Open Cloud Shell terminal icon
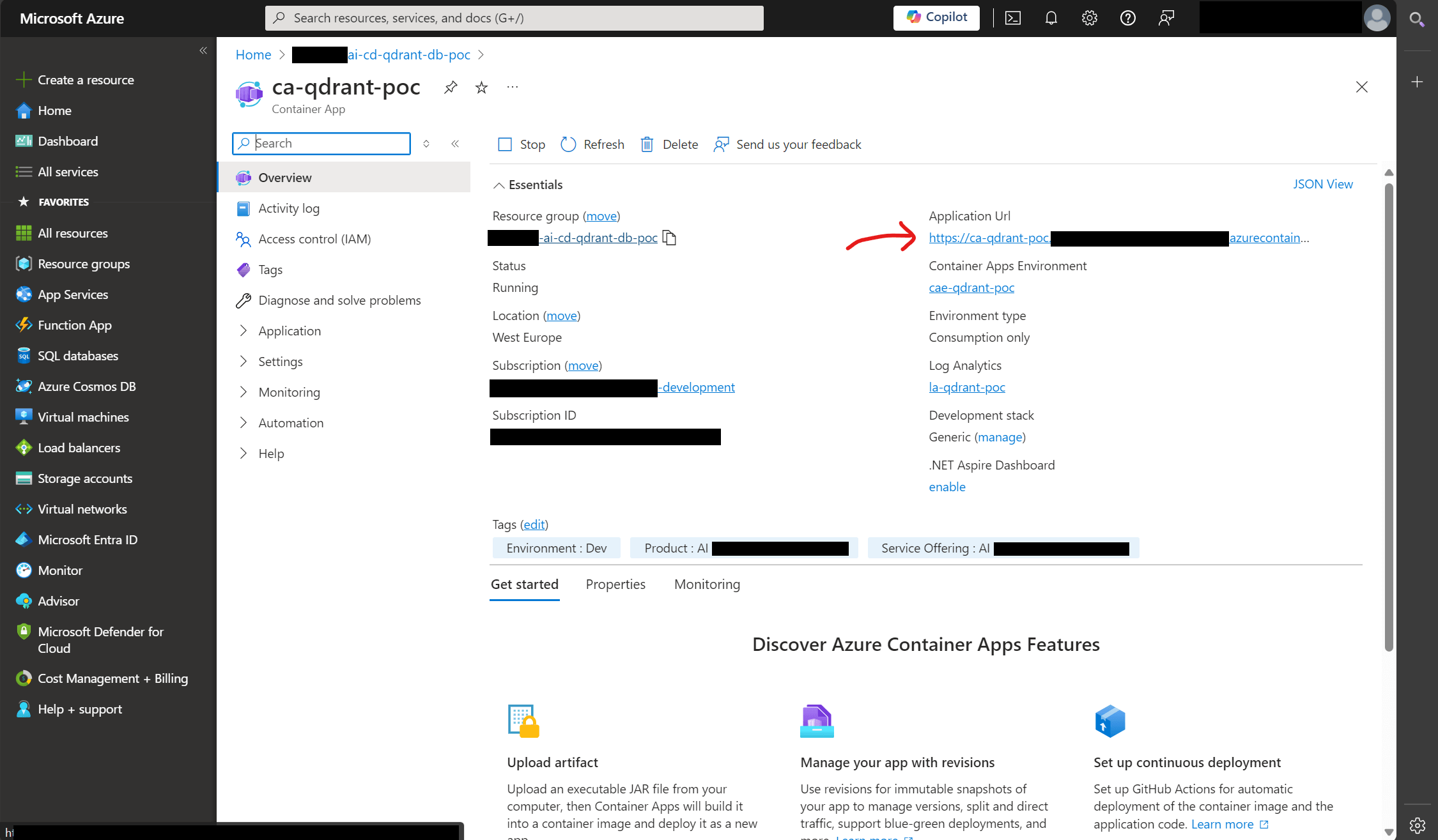This screenshot has width=1438, height=840. point(1013,18)
